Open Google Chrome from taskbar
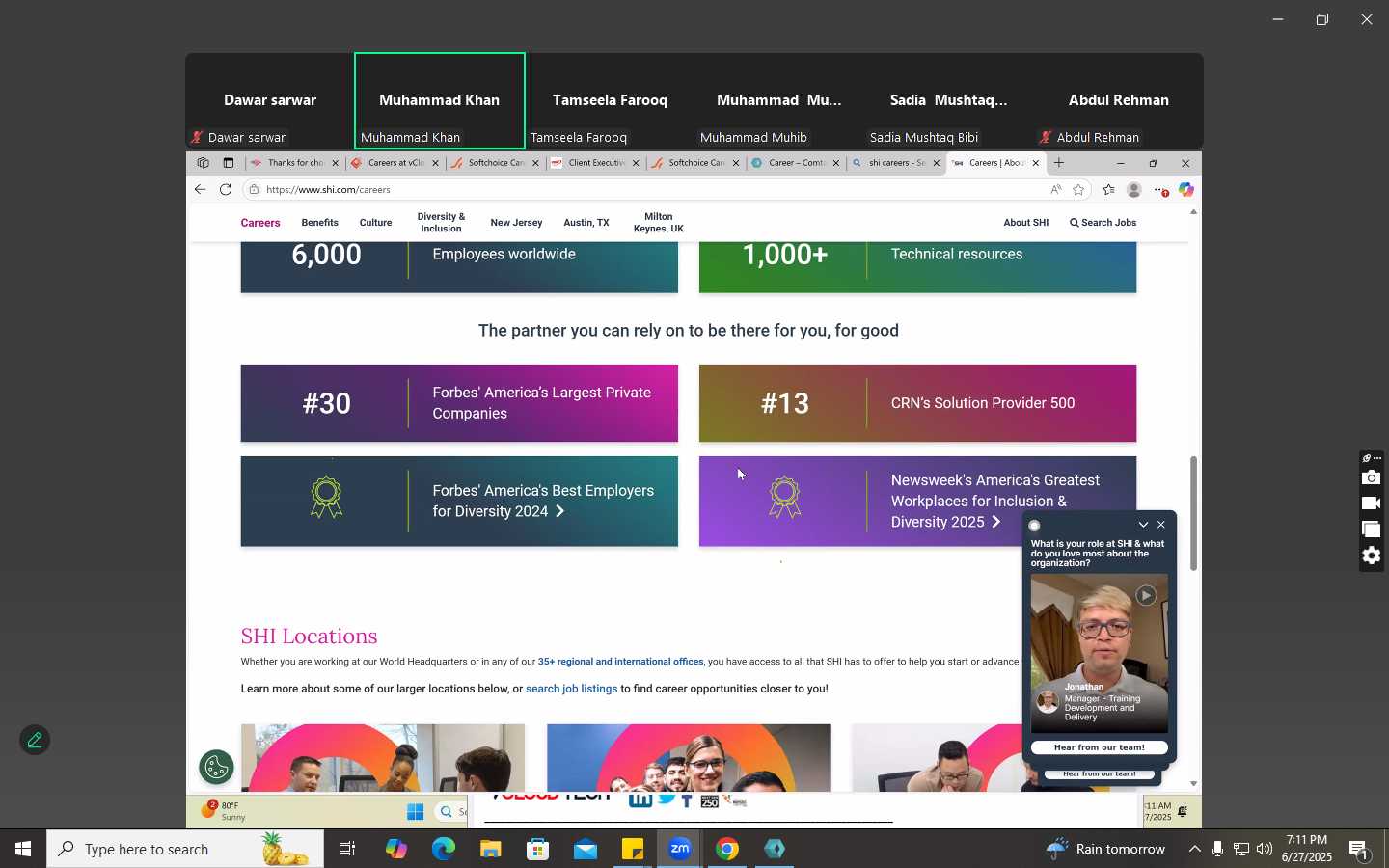The height and width of the screenshot is (868, 1389). click(727, 849)
